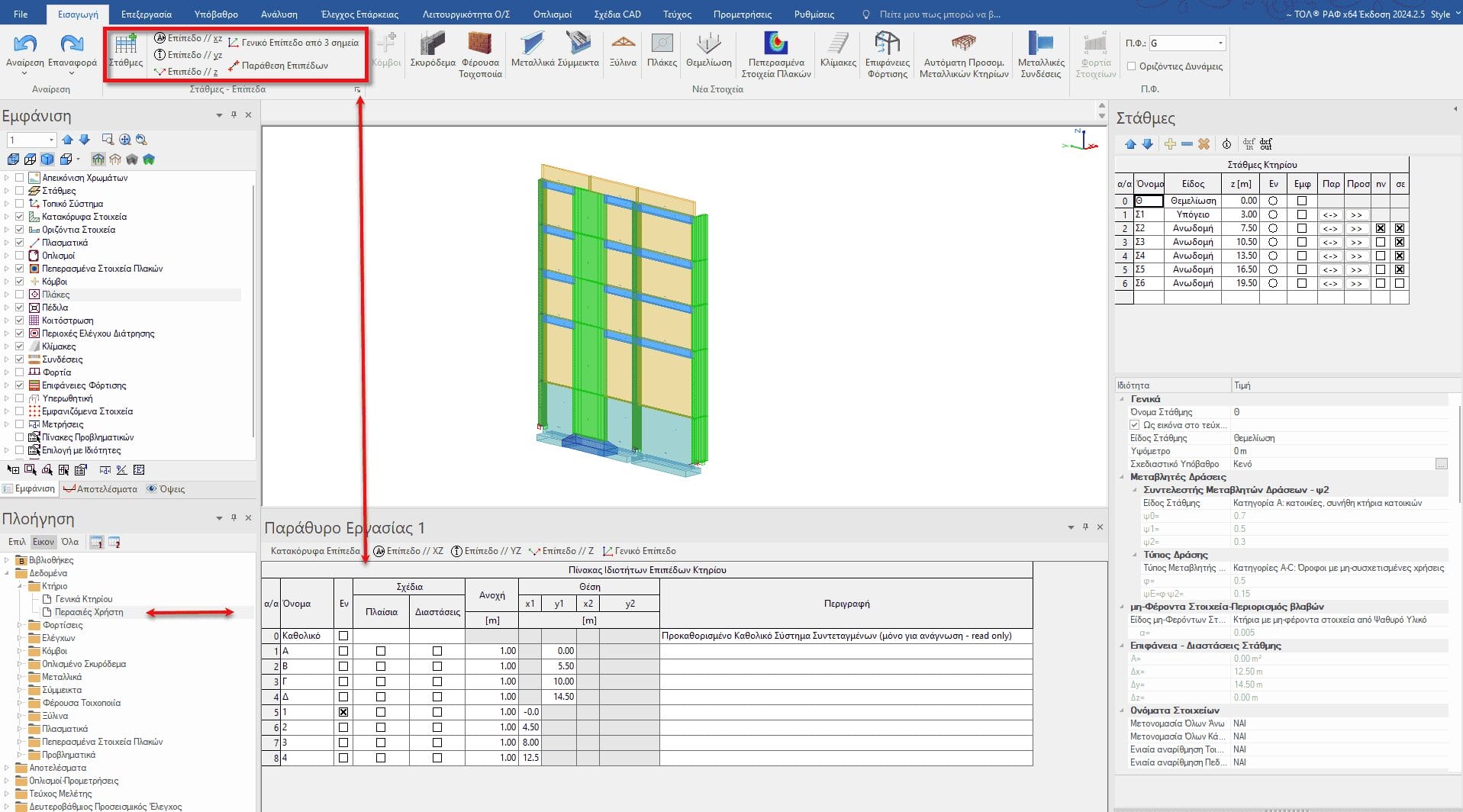Click the z[m] cell of level Σ3
This screenshot has width=1463, height=812.
(x=1240, y=242)
